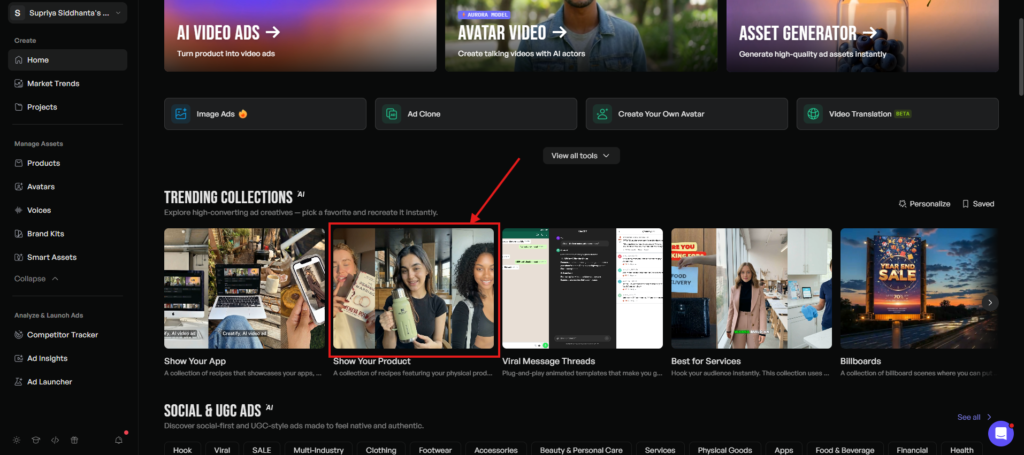Toggle the Saved collections bookmark
The width and height of the screenshot is (1024, 455).
pyautogui.click(x=978, y=203)
